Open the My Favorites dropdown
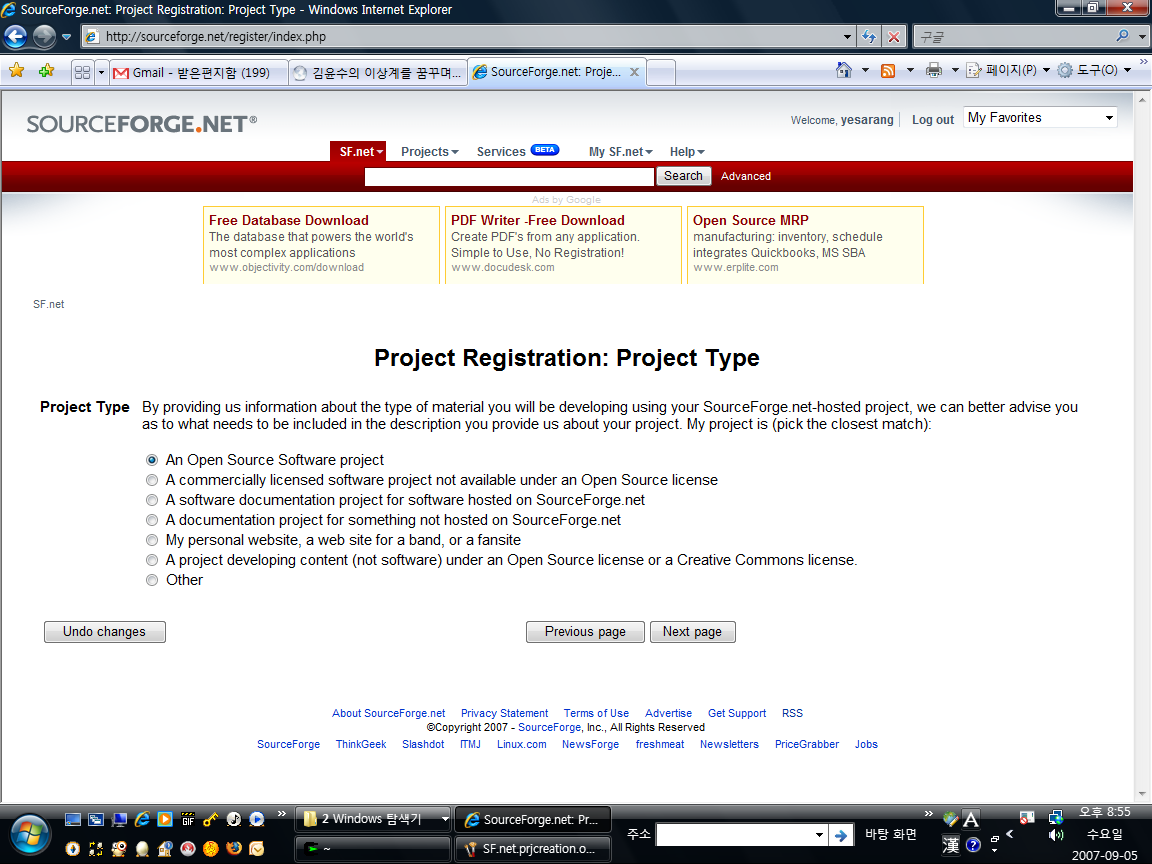This screenshot has width=1152, height=864. pyautogui.click(x=1040, y=118)
